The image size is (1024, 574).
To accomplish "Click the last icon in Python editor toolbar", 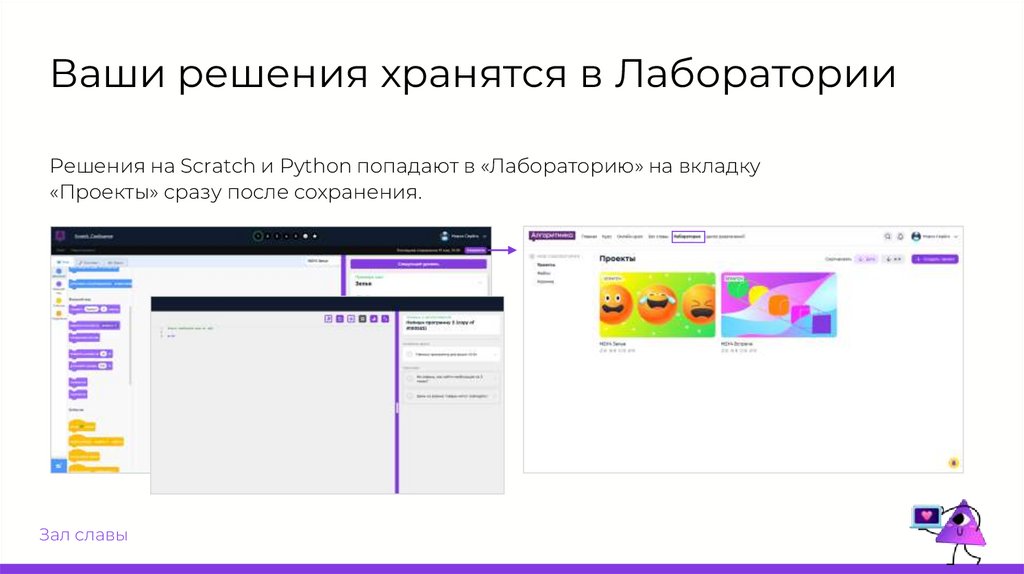I will (x=386, y=319).
